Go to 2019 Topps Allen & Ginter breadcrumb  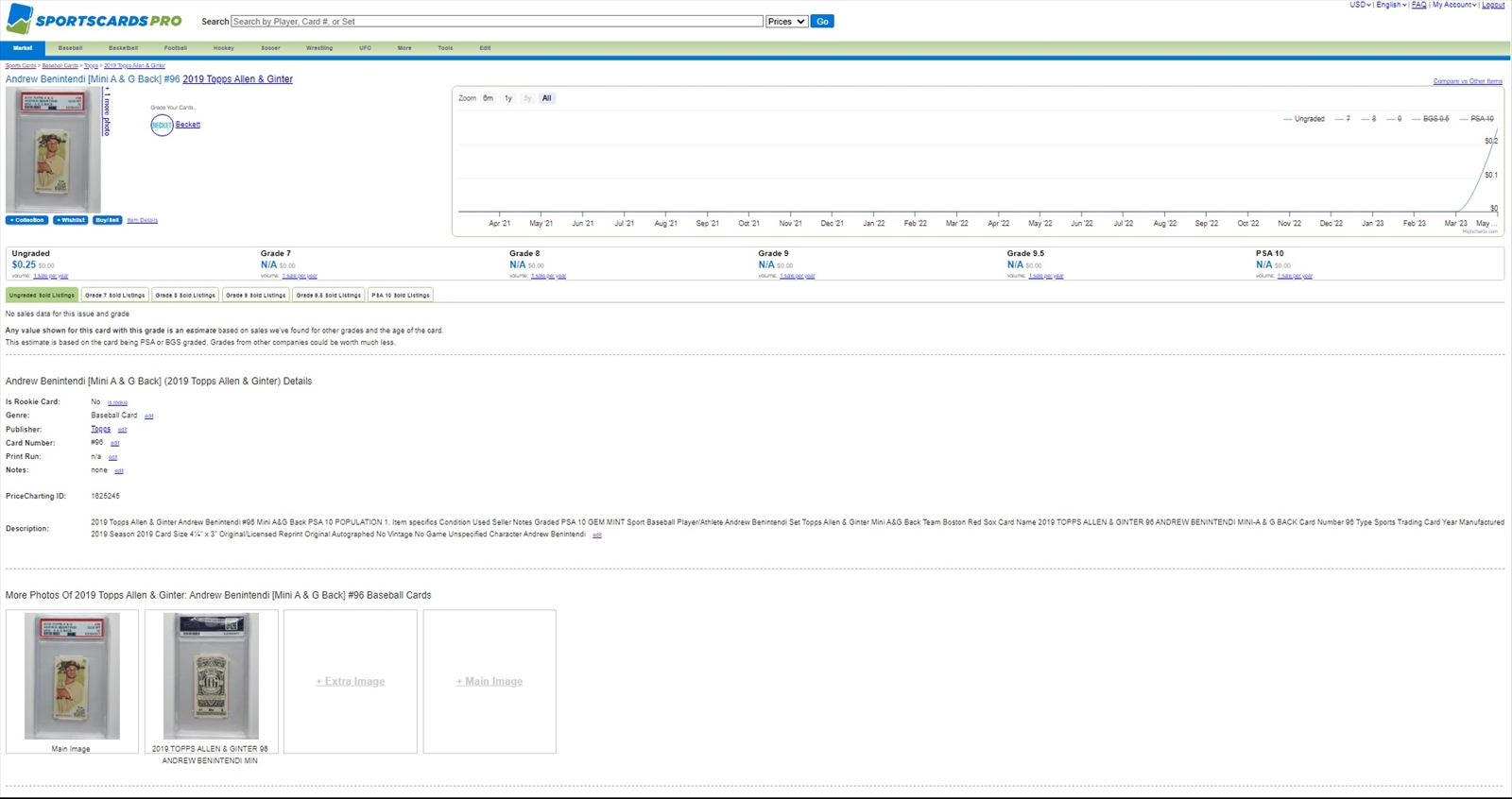[x=134, y=66]
